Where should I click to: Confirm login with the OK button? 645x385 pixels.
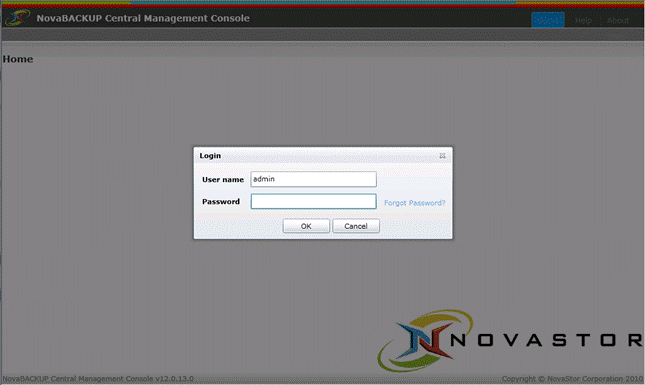tap(306, 226)
